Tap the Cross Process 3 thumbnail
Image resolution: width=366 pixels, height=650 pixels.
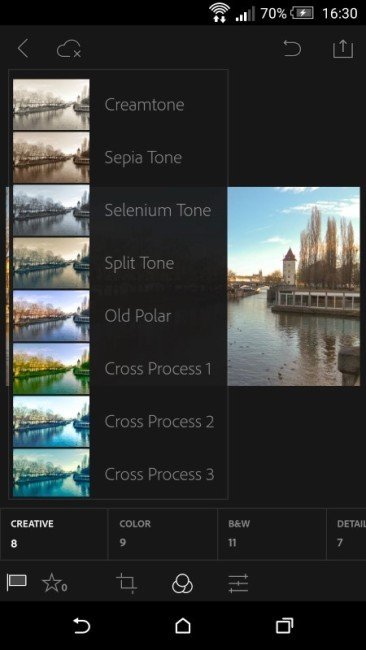tap(51, 474)
